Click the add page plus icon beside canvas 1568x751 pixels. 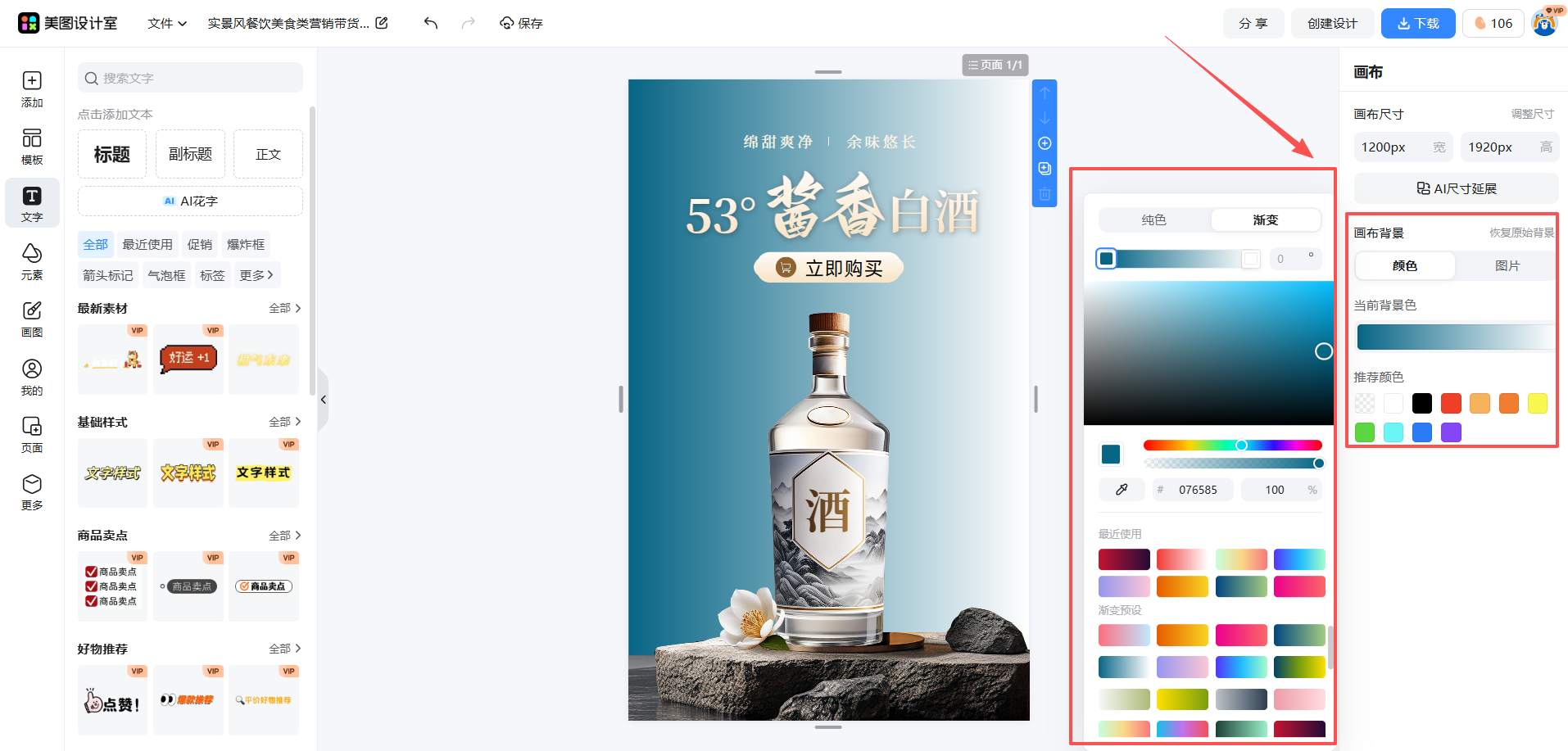(x=1045, y=143)
